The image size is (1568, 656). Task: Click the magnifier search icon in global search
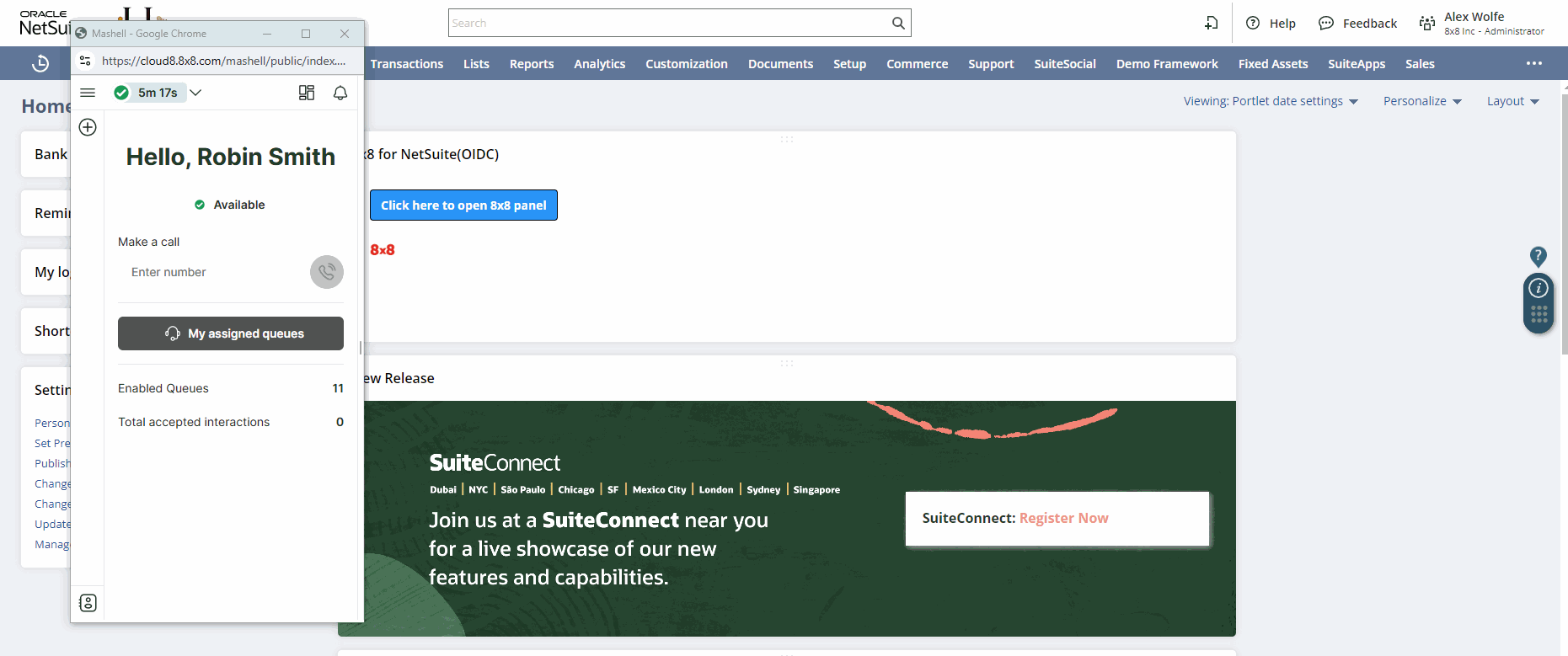pos(898,24)
